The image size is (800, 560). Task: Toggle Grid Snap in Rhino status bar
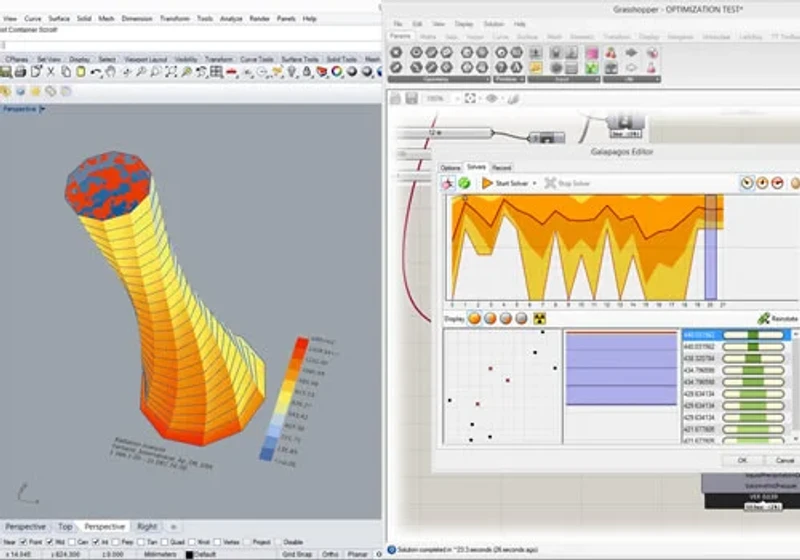[296, 554]
